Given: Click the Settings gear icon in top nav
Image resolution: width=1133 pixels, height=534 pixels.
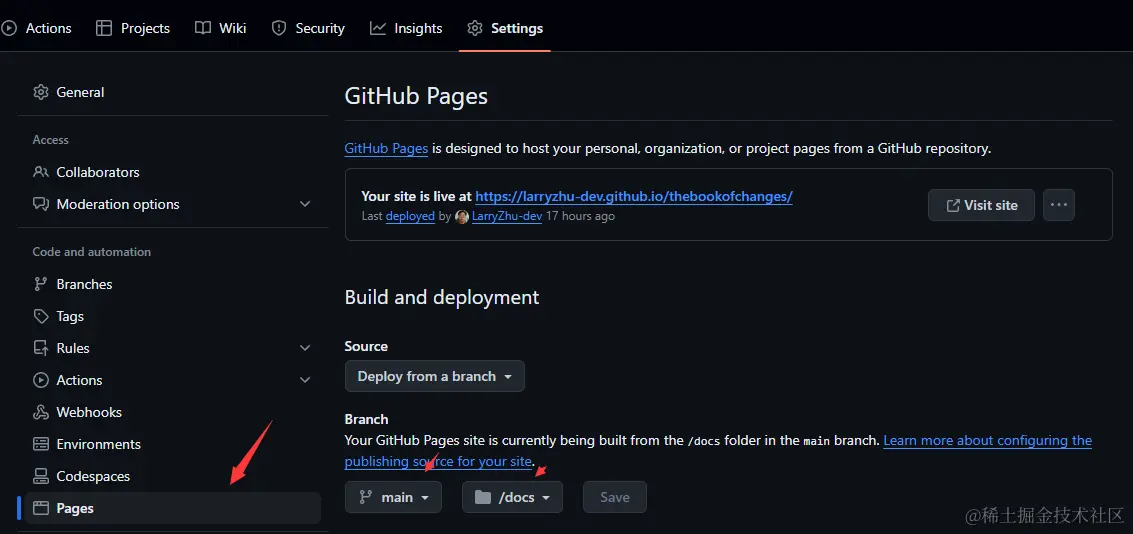Looking at the screenshot, I should pyautogui.click(x=475, y=28).
